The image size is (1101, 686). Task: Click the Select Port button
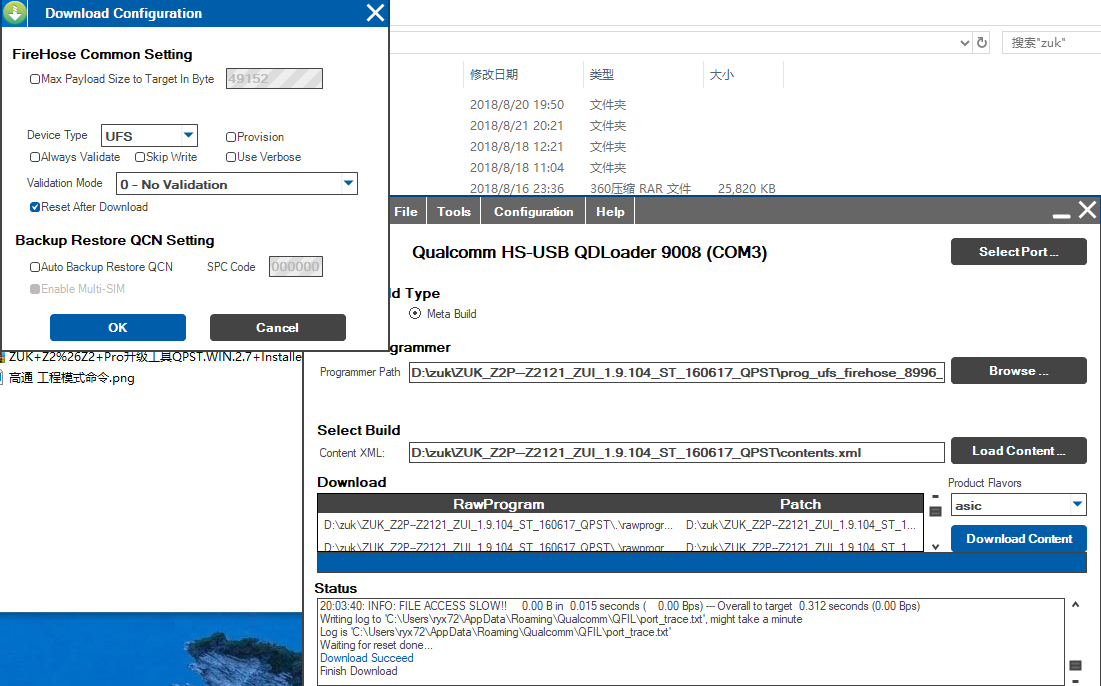coord(1018,252)
